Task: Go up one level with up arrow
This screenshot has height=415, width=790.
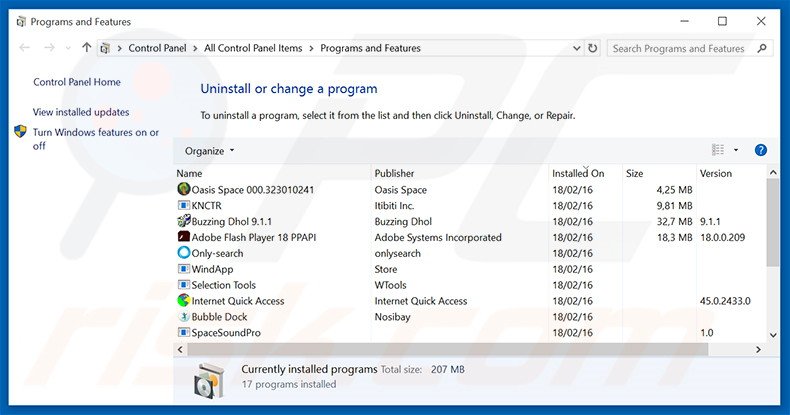Action: [x=87, y=48]
